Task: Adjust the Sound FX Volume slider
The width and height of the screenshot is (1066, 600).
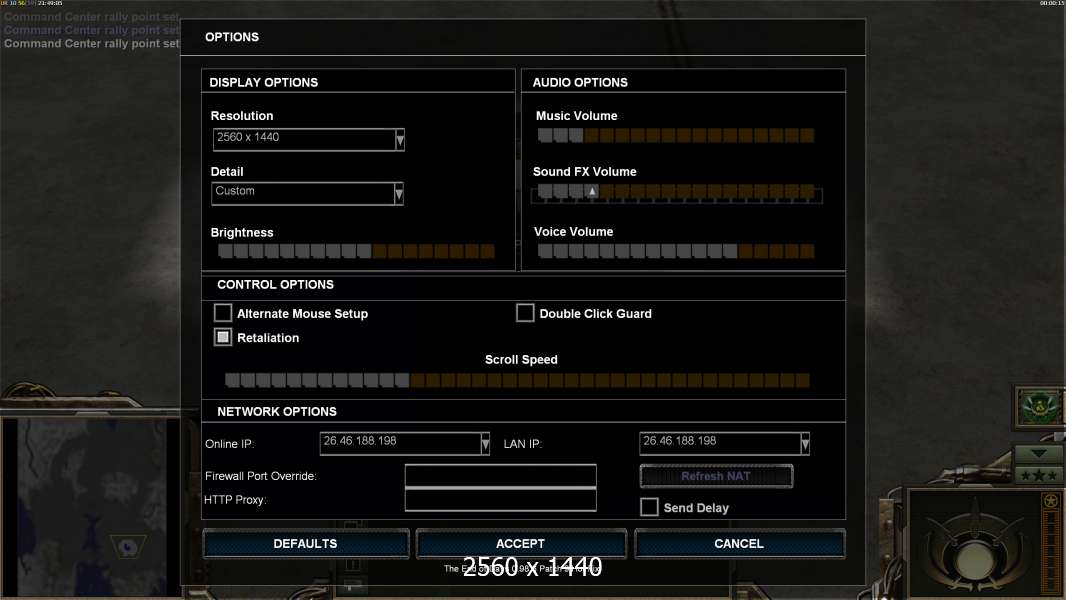Action: pyautogui.click(x=676, y=192)
